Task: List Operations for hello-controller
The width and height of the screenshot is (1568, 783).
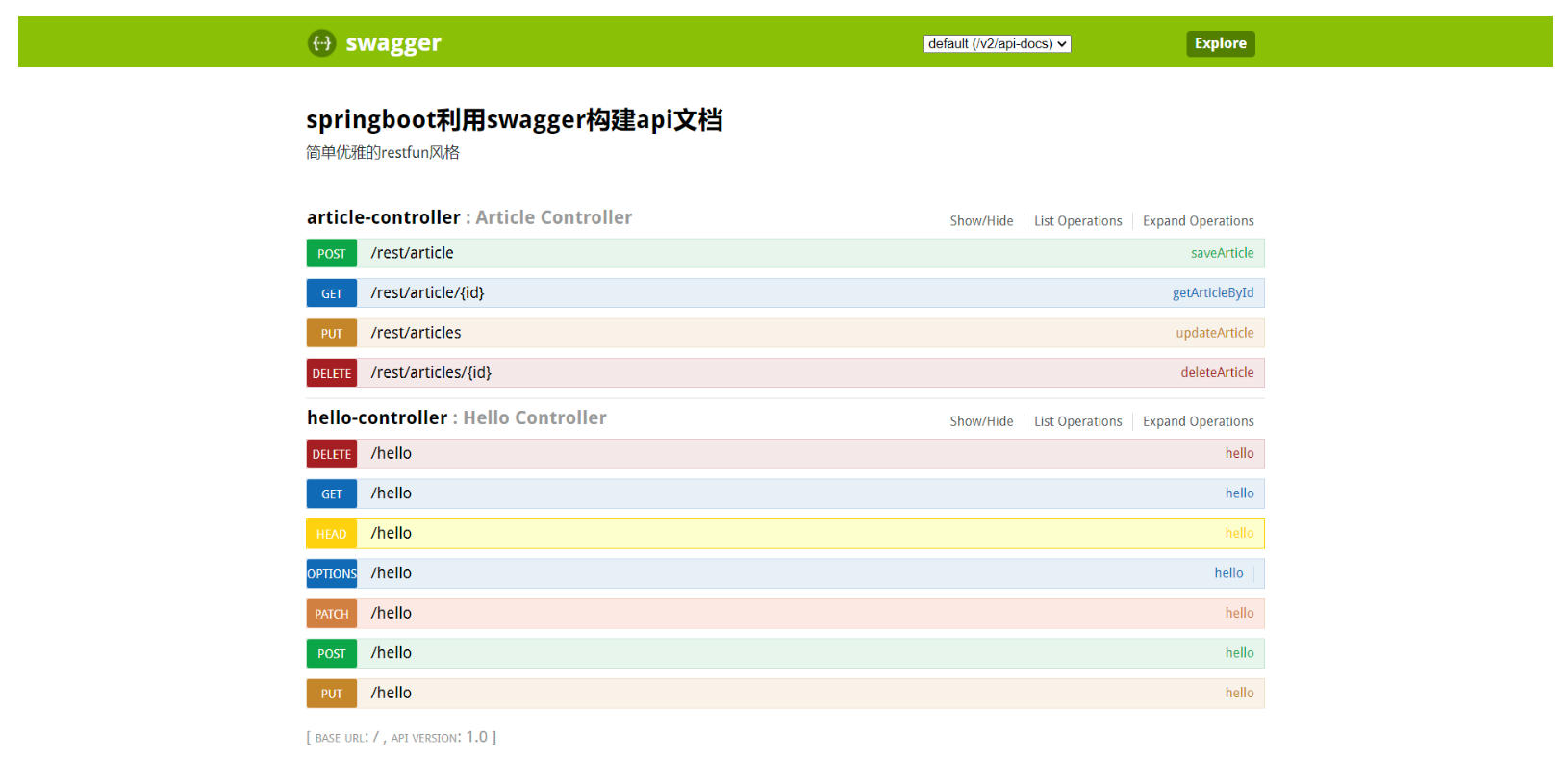Action: (x=1077, y=421)
